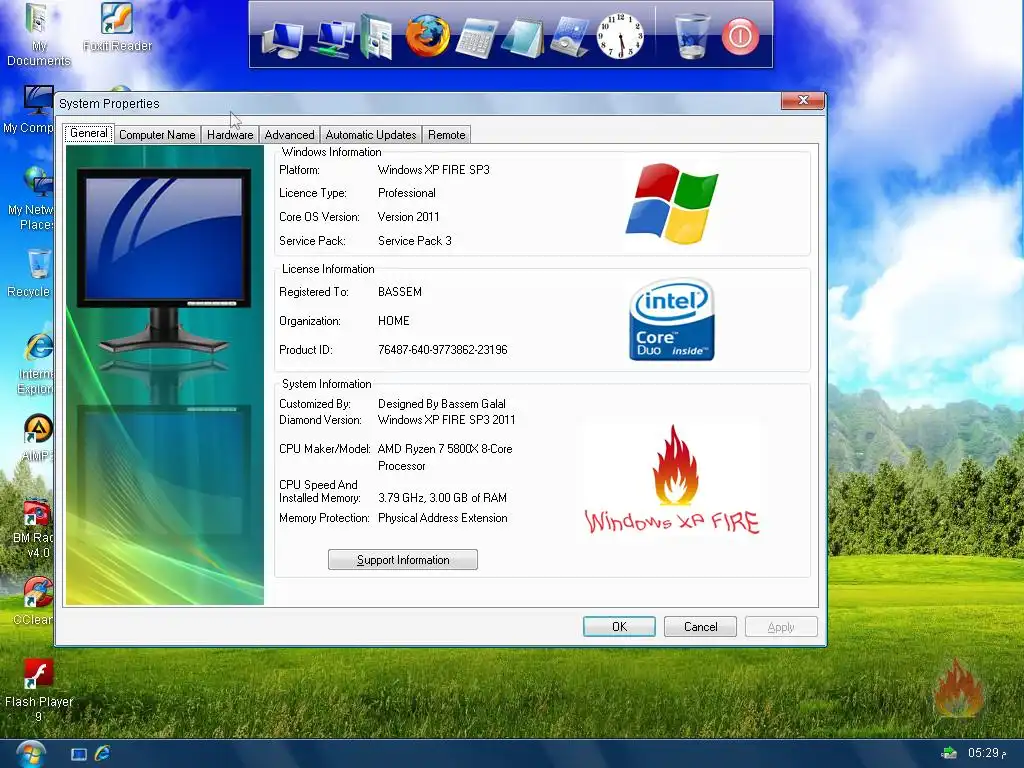Click the analog clock in the dock
Image resolution: width=1024 pixels, height=768 pixels.
pos(619,36)
